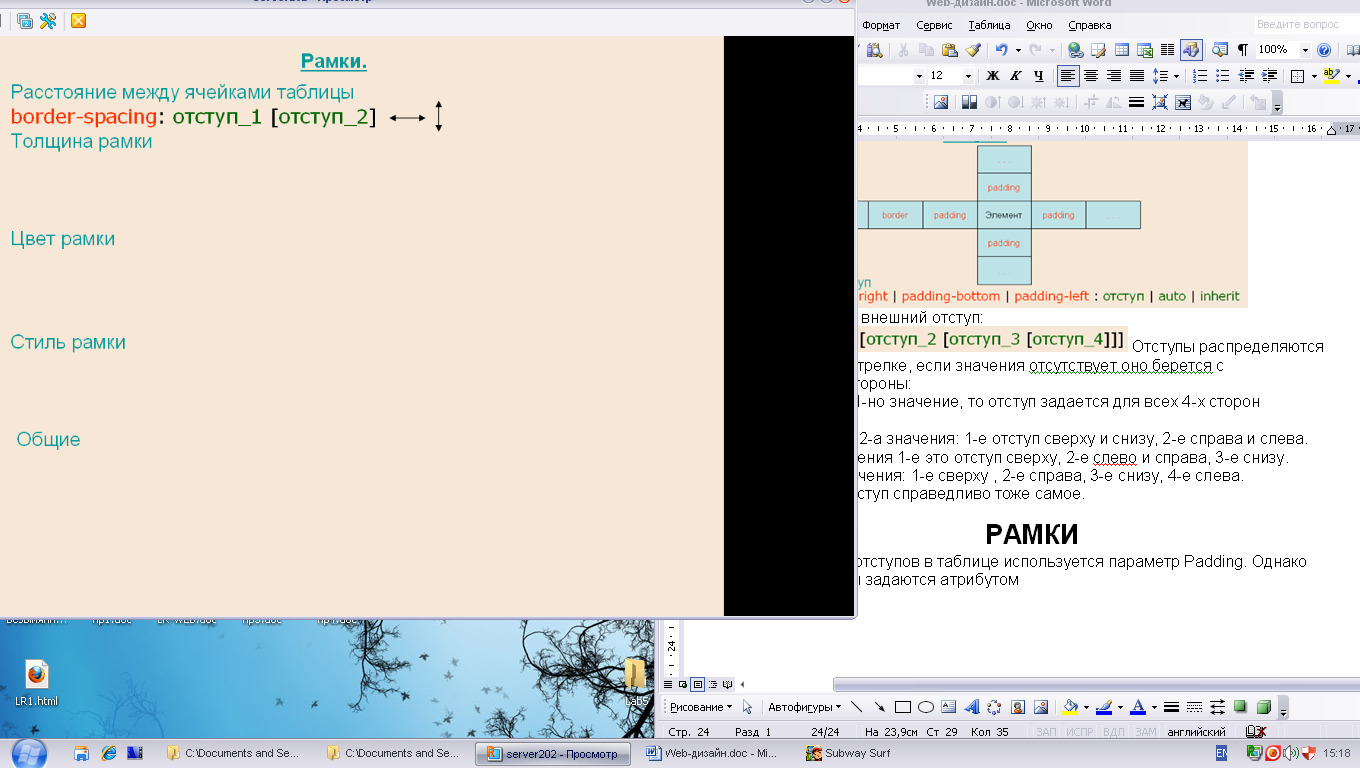The height and width of the screenshot is (768, 1360).
Task: Choose Select Objects pointer tool
Action: [x=747, y=707]
